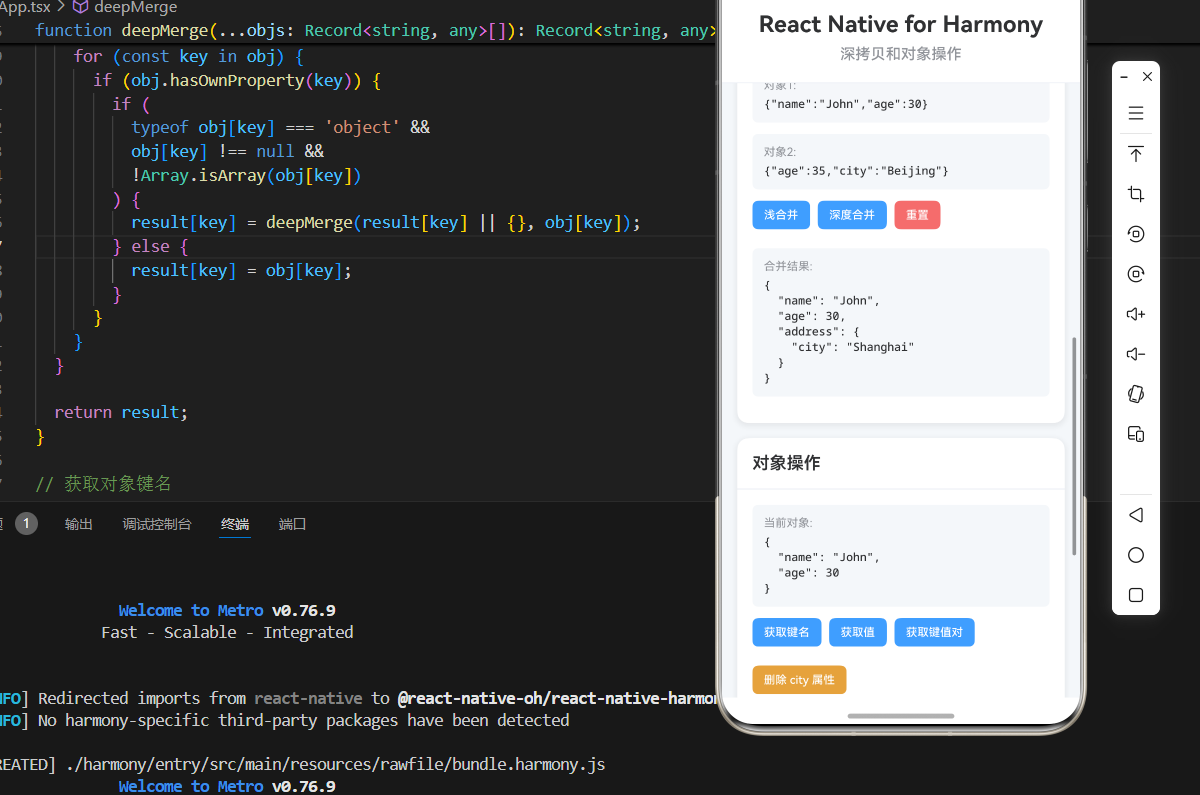Click the 'return result;' code line
The height and width of the screenshot is (795, 1200).
[121, 412]
